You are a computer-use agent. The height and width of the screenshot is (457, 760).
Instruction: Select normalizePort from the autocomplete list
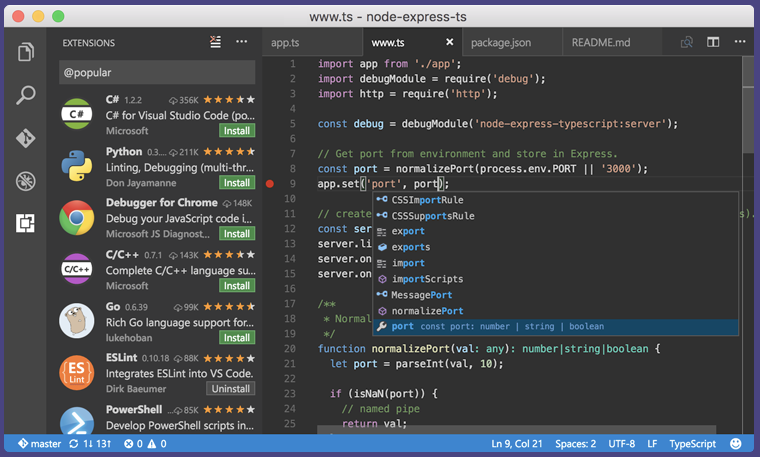(426, 311)
